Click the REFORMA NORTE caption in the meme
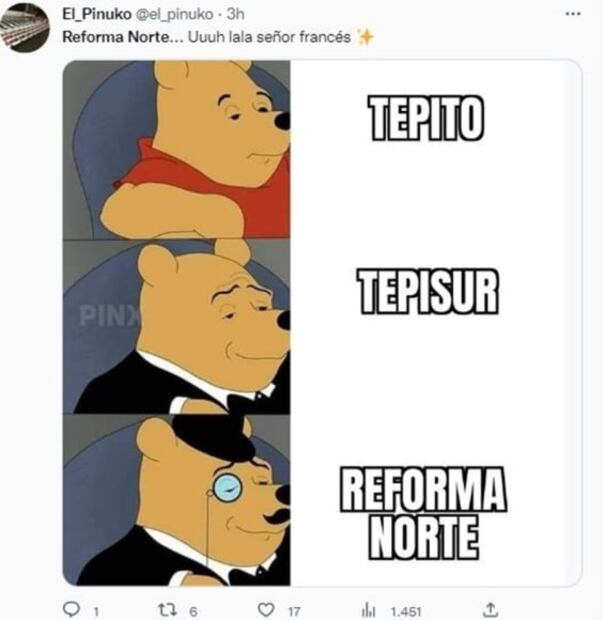The height and width of the screenshot is (620, 606). [423, 513]
